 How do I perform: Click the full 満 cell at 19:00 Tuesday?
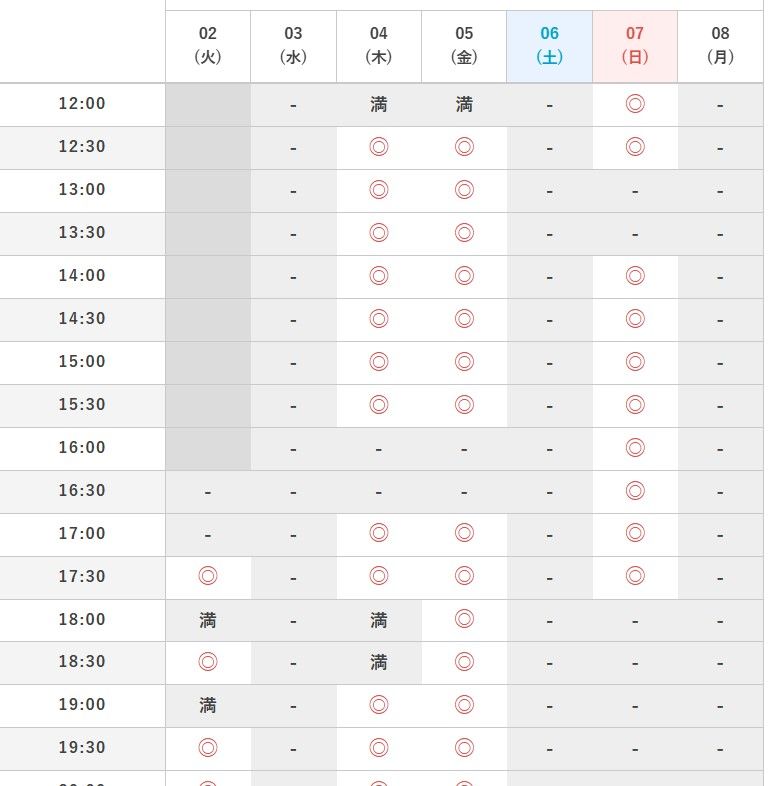[x=208, y=706]
